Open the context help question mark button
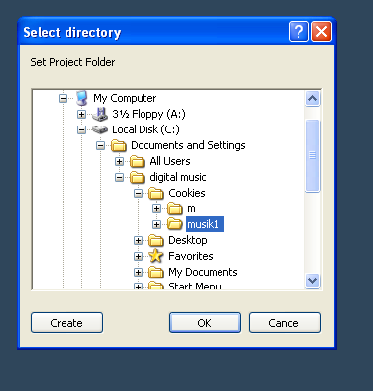This screenshot has width=373, height=391. [299, 32]
